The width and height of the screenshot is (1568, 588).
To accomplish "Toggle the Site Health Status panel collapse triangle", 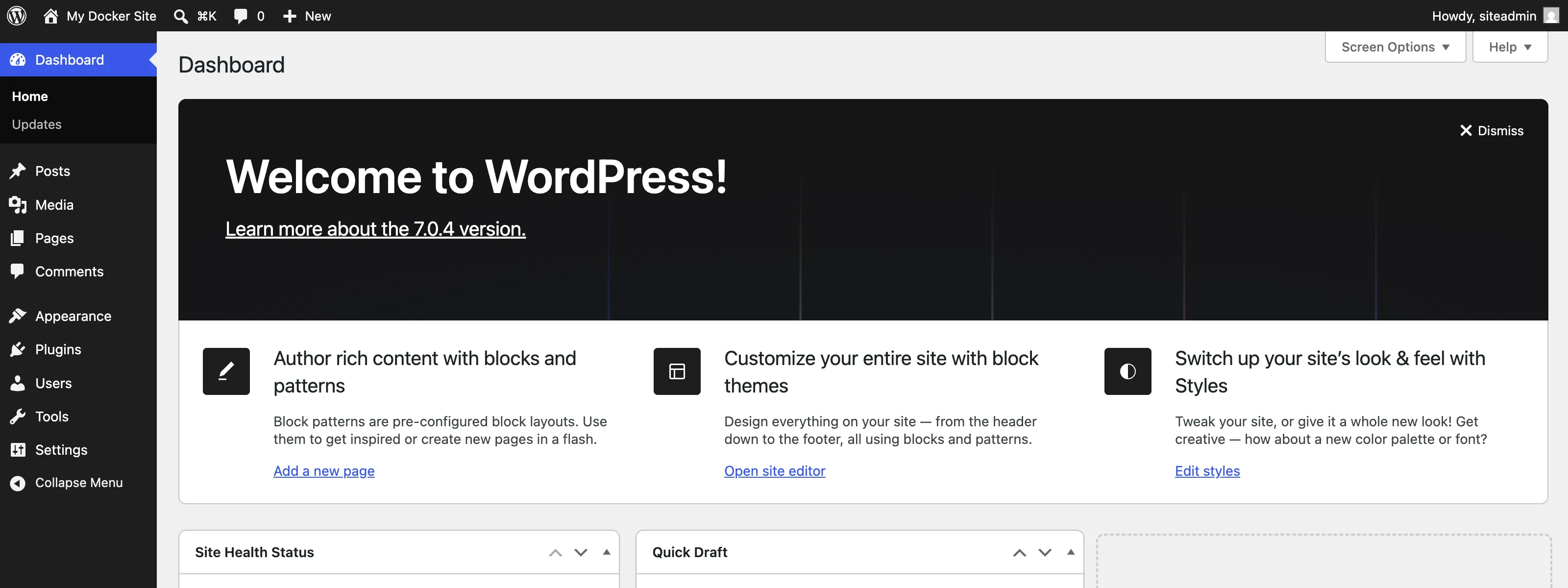I will 606,552.
